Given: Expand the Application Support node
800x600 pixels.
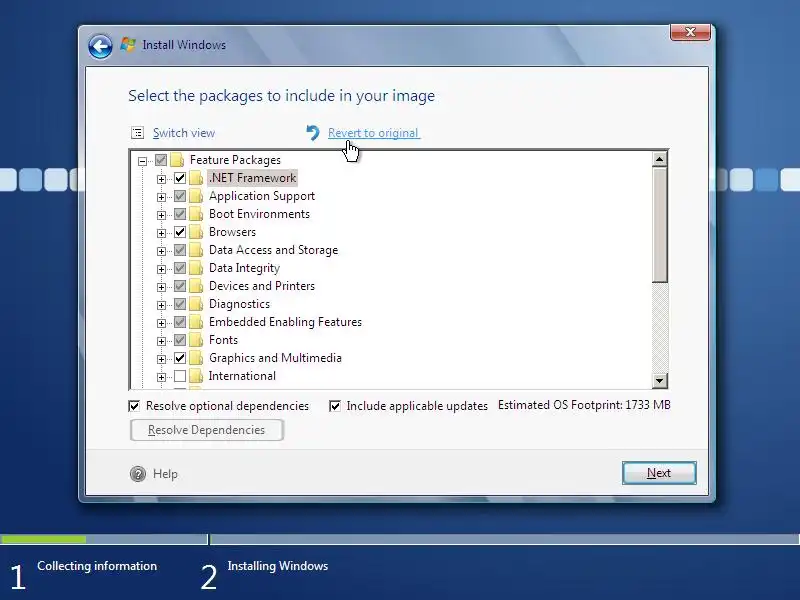Looking at the screenshot, I should pos(161,197).
